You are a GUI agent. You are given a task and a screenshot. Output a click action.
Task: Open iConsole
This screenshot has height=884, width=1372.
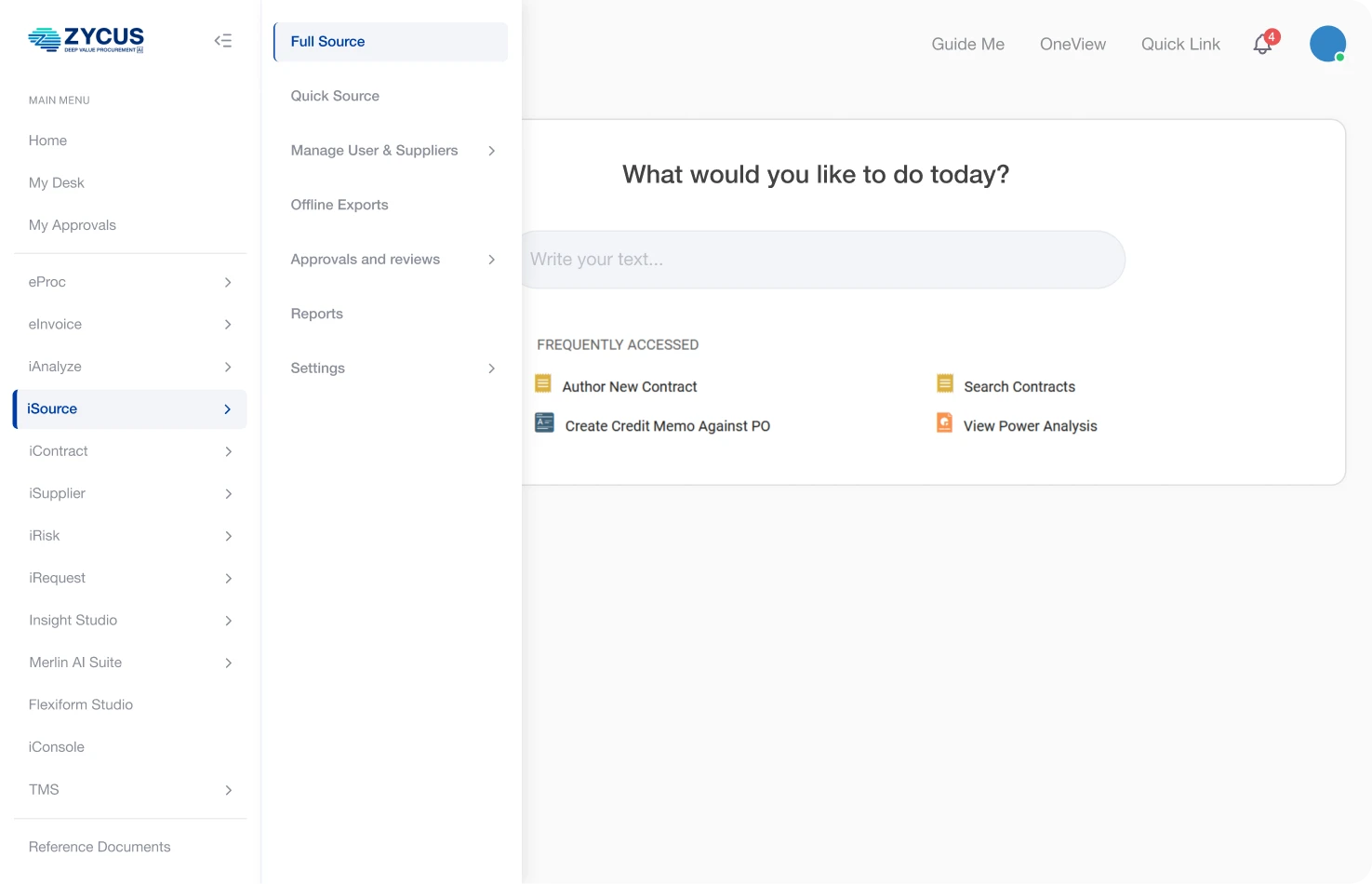tap(56, 747)
